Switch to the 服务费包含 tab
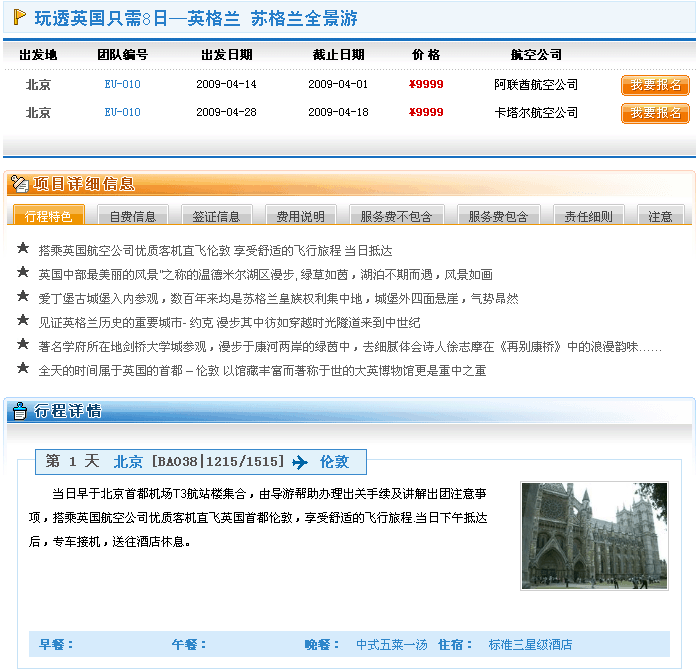The width and height of the screenshot is (699, 672). point(498,215)
